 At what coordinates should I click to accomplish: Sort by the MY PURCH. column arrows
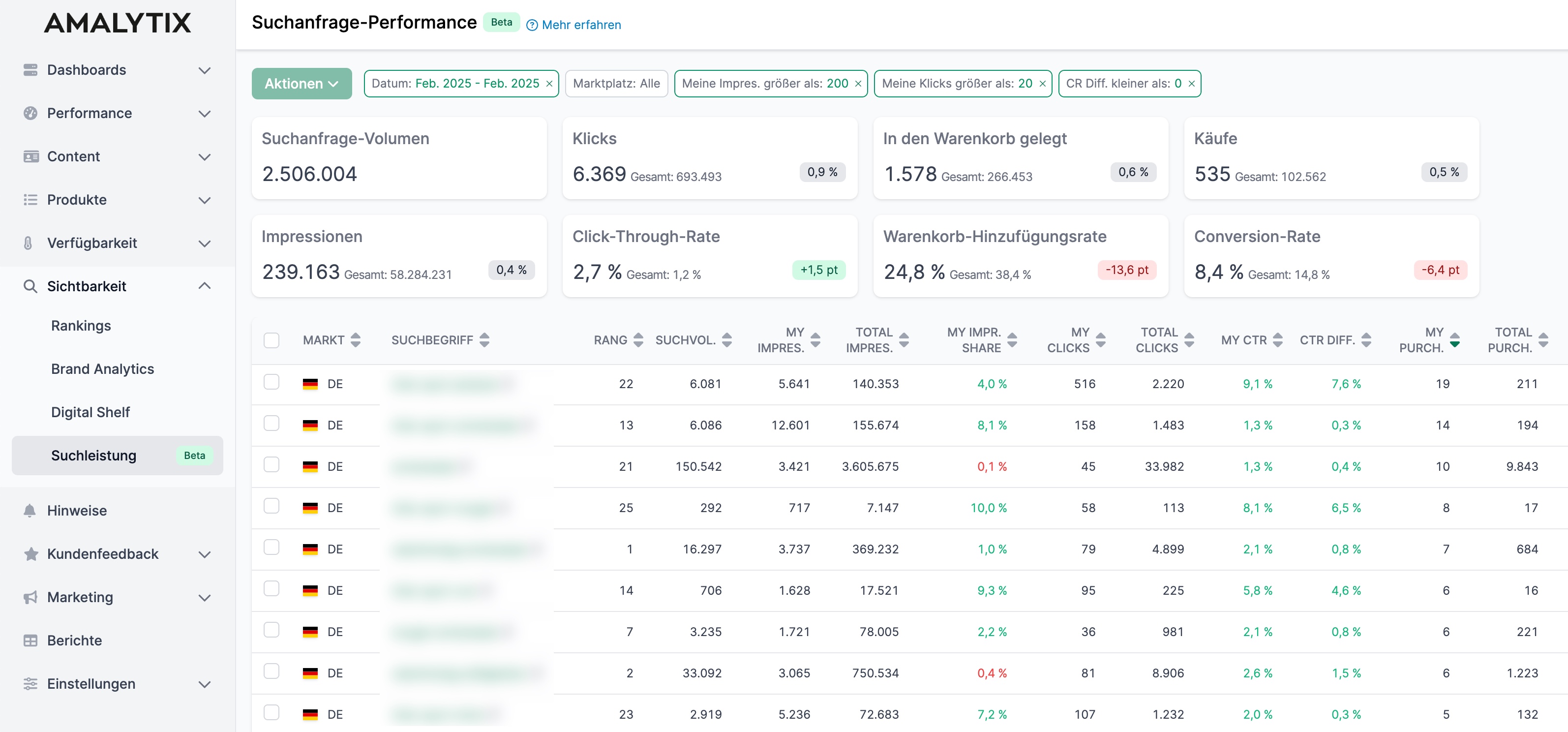(1455, 340)
